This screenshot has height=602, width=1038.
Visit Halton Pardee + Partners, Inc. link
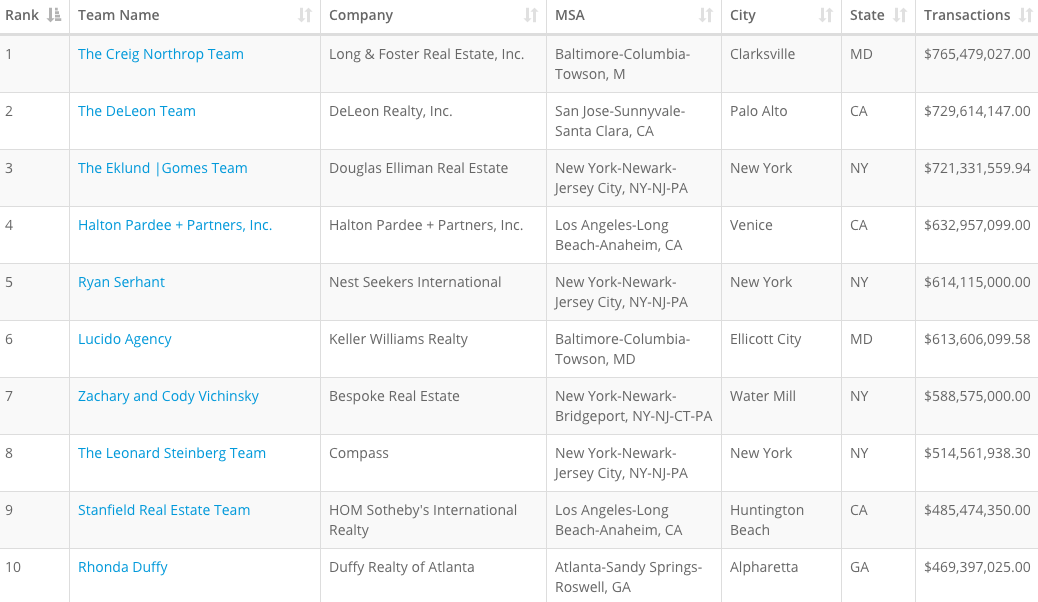pyautogui.click(x=175, y=225)
